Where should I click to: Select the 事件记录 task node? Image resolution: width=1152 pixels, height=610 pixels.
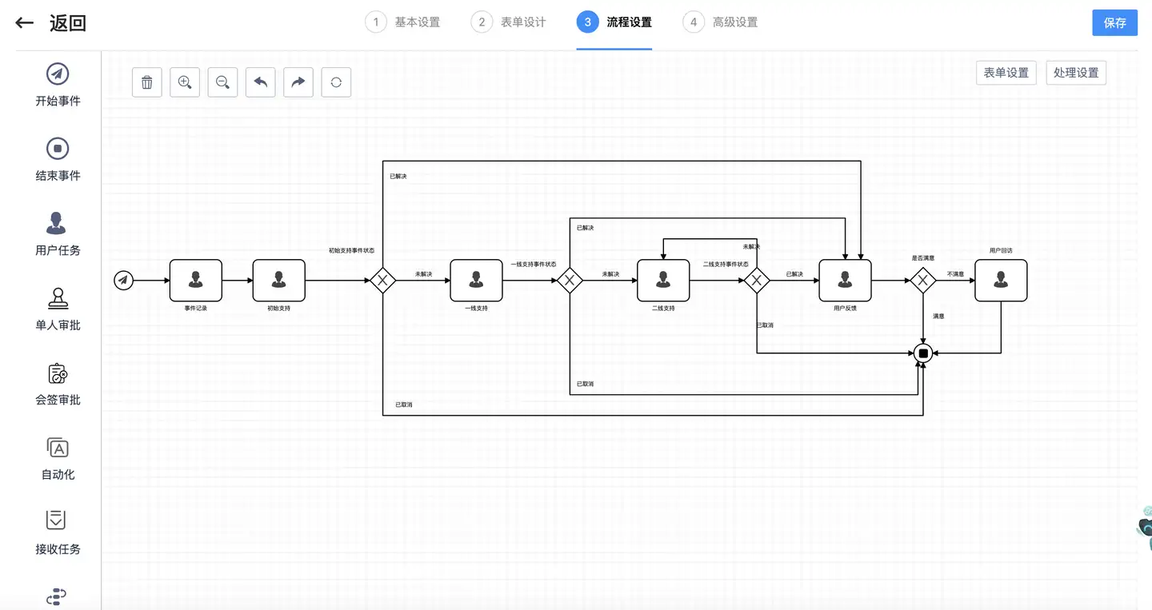[x=195, y=280]
